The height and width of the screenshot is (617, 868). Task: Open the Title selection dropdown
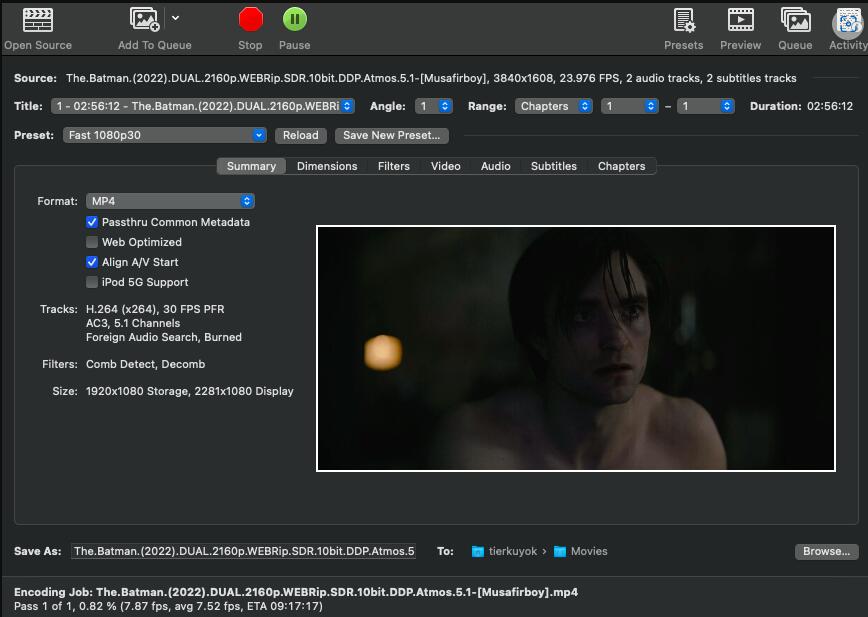click(x=203, y=106)
